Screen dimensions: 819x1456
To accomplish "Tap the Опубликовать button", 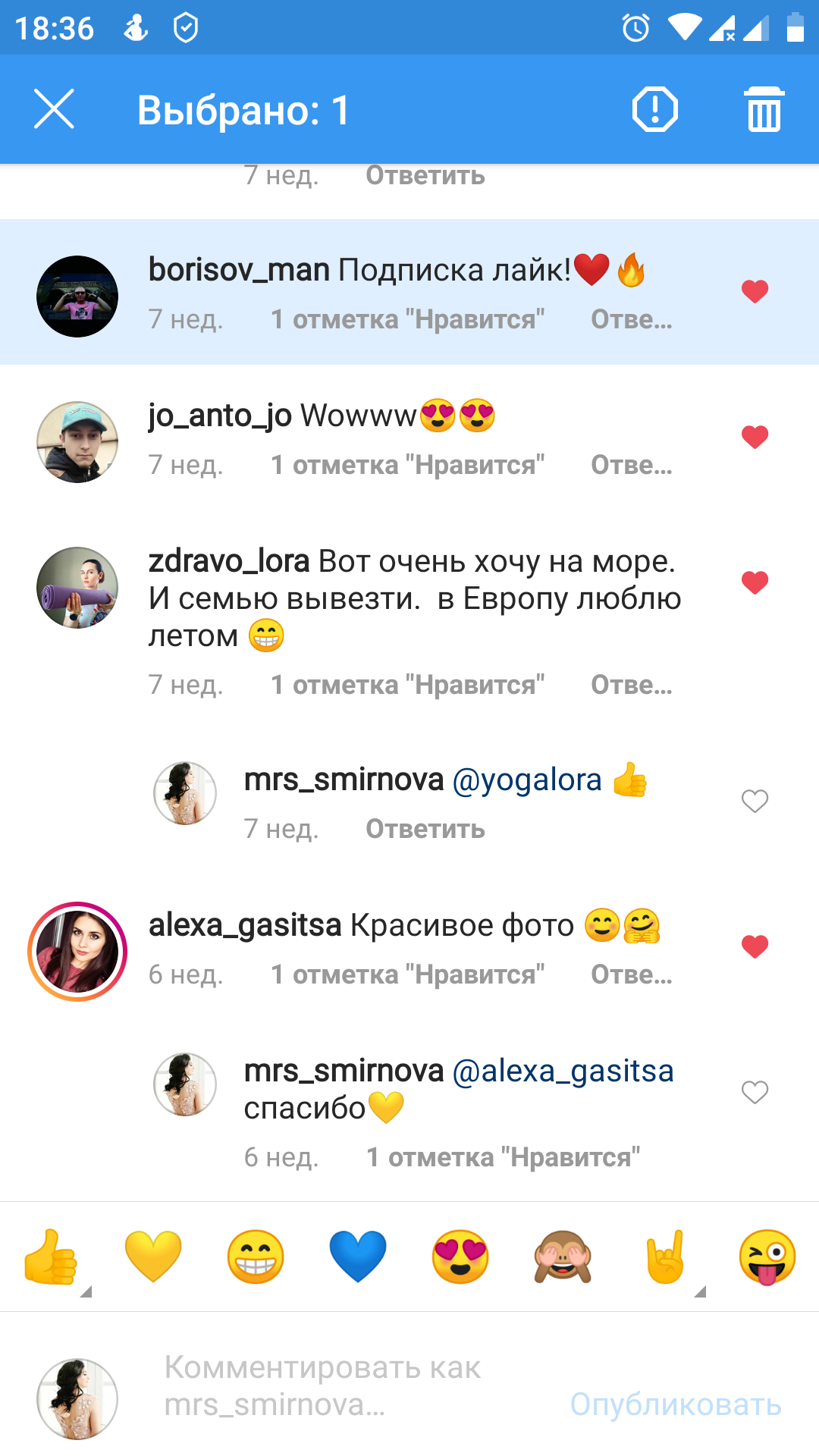I will click(x=676, y=1404).
